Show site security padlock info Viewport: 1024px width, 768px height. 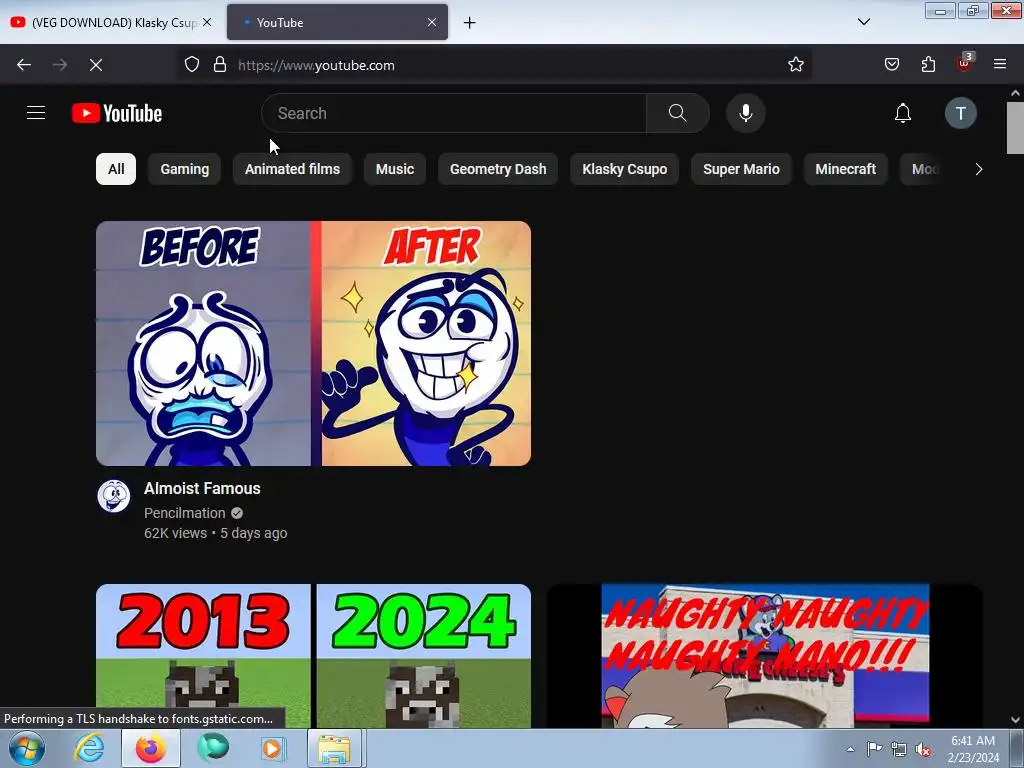[220, 65]
